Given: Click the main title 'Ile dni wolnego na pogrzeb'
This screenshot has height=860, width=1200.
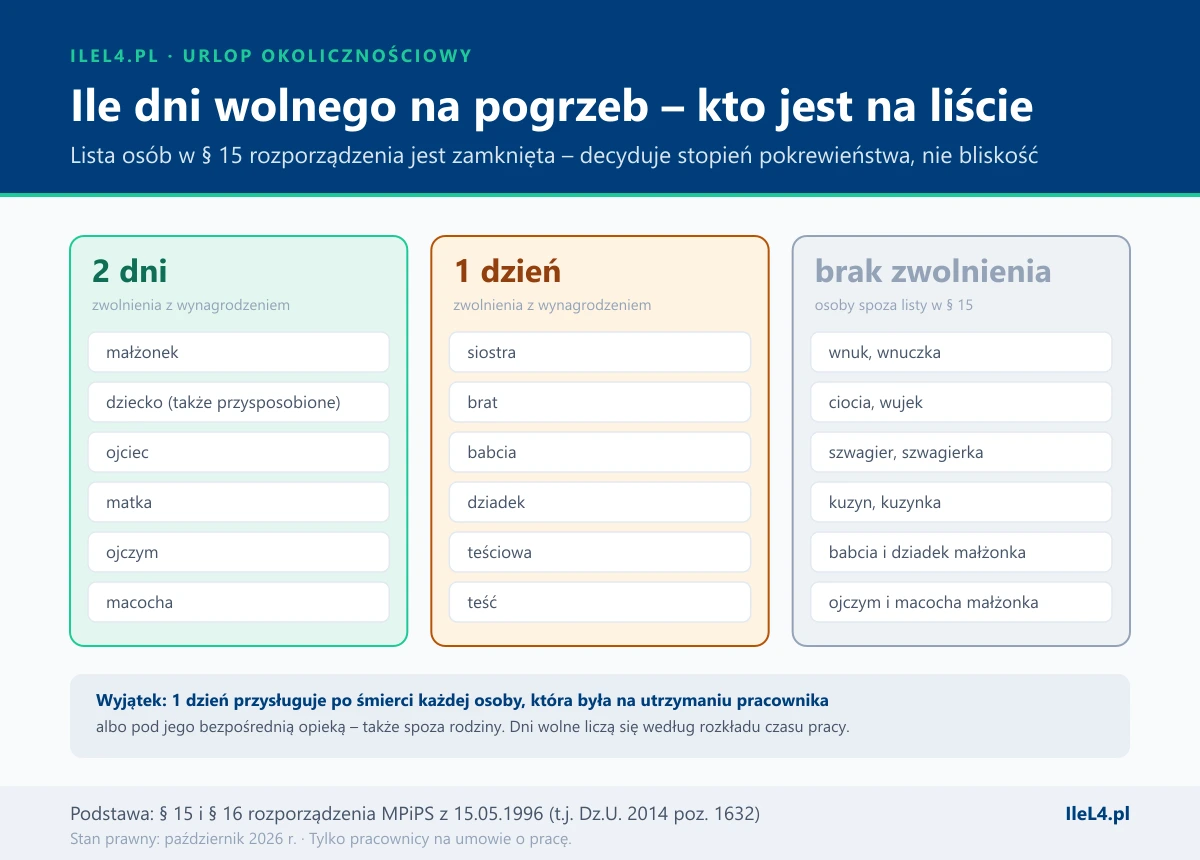Looking at the screenshot, I should point(552,107).
